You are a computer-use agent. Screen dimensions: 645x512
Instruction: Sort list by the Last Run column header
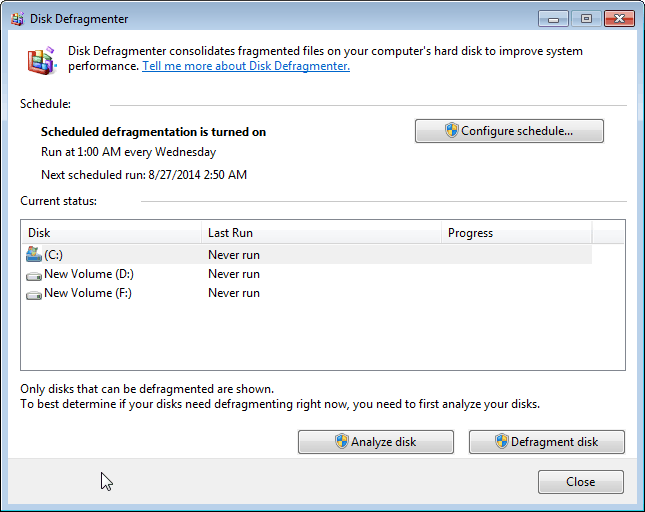pyautogui.click(x=320, y=233)
